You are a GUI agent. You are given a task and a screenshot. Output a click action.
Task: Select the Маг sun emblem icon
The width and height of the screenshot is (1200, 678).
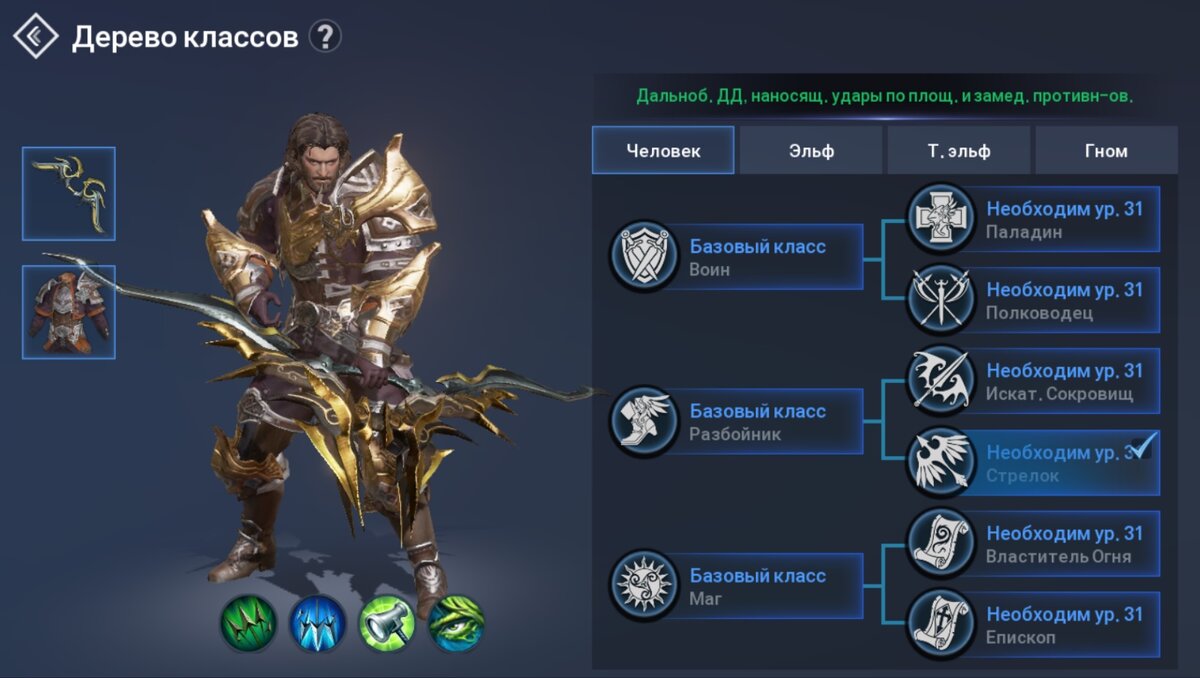click(x=644, y=587)
